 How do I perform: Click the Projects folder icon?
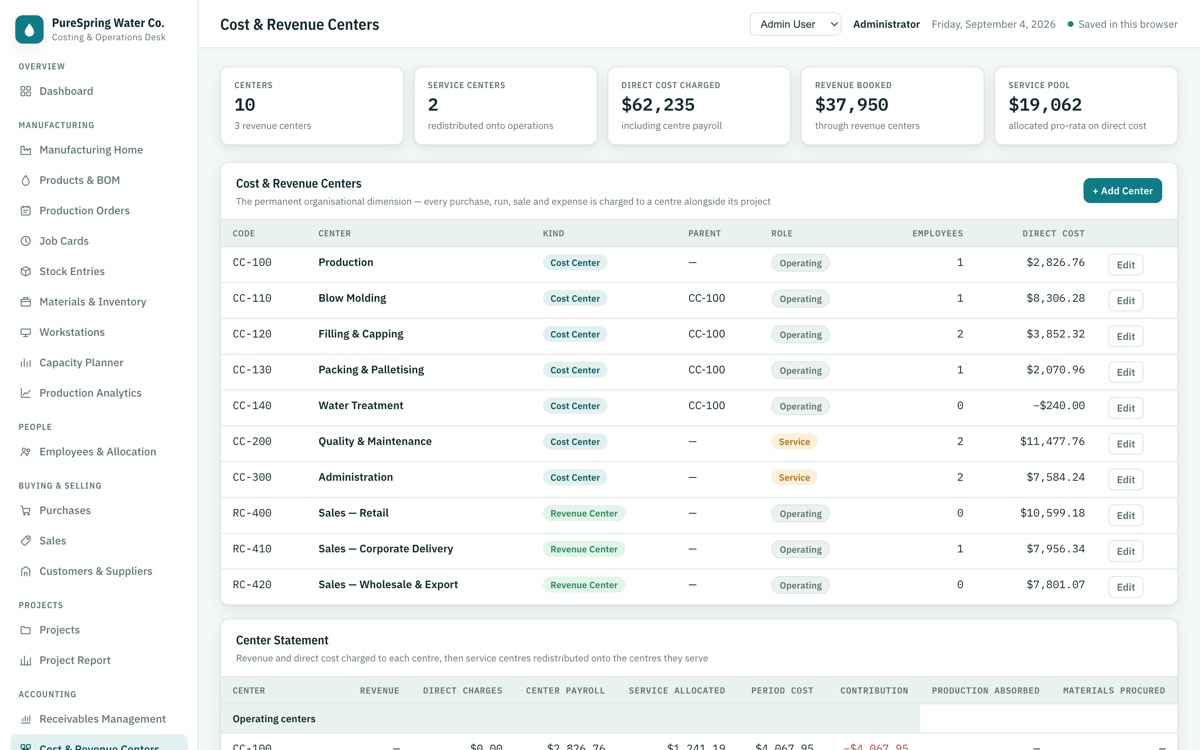(x=26, y=630)
